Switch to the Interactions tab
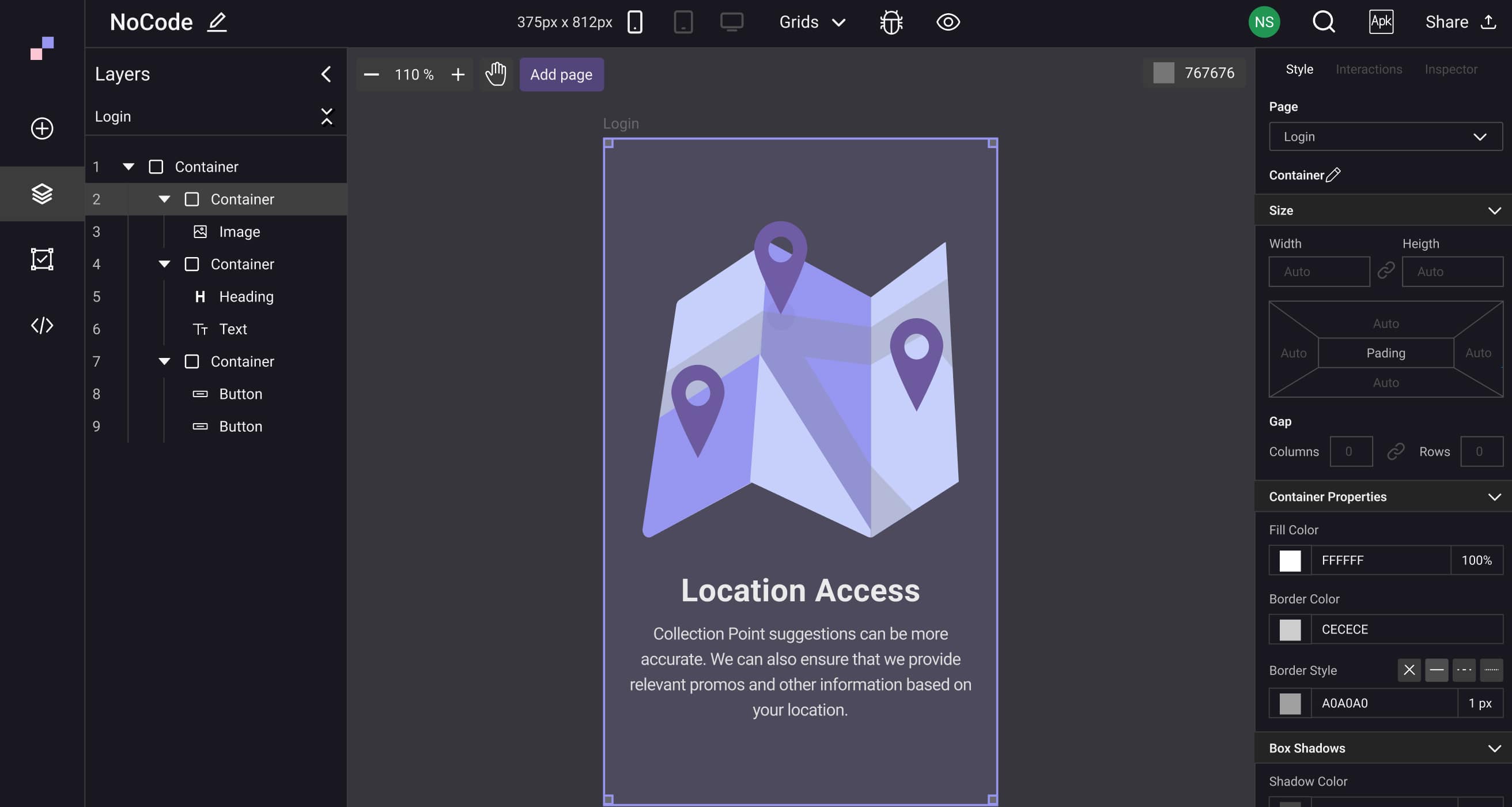This screenshot has height=807, width=1512. point(1368,69)
